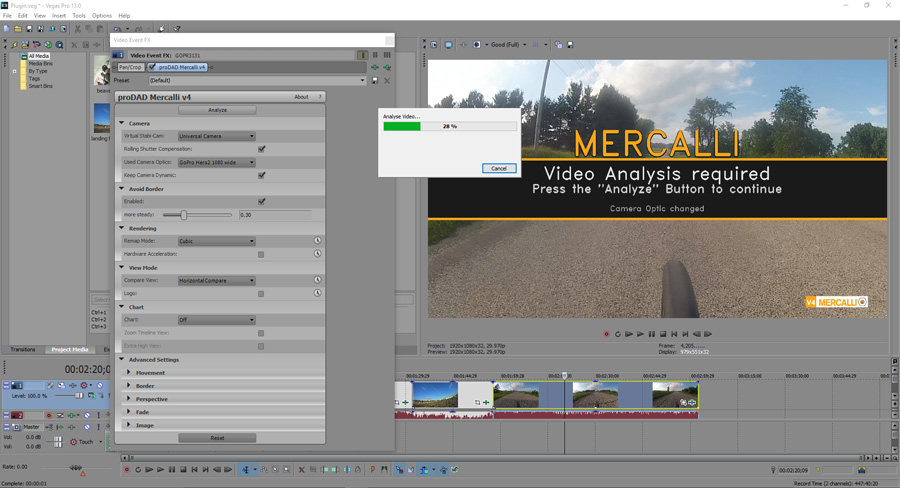Expand the Perspective advanced section
The image size is (900, 488).
(129, 398)
